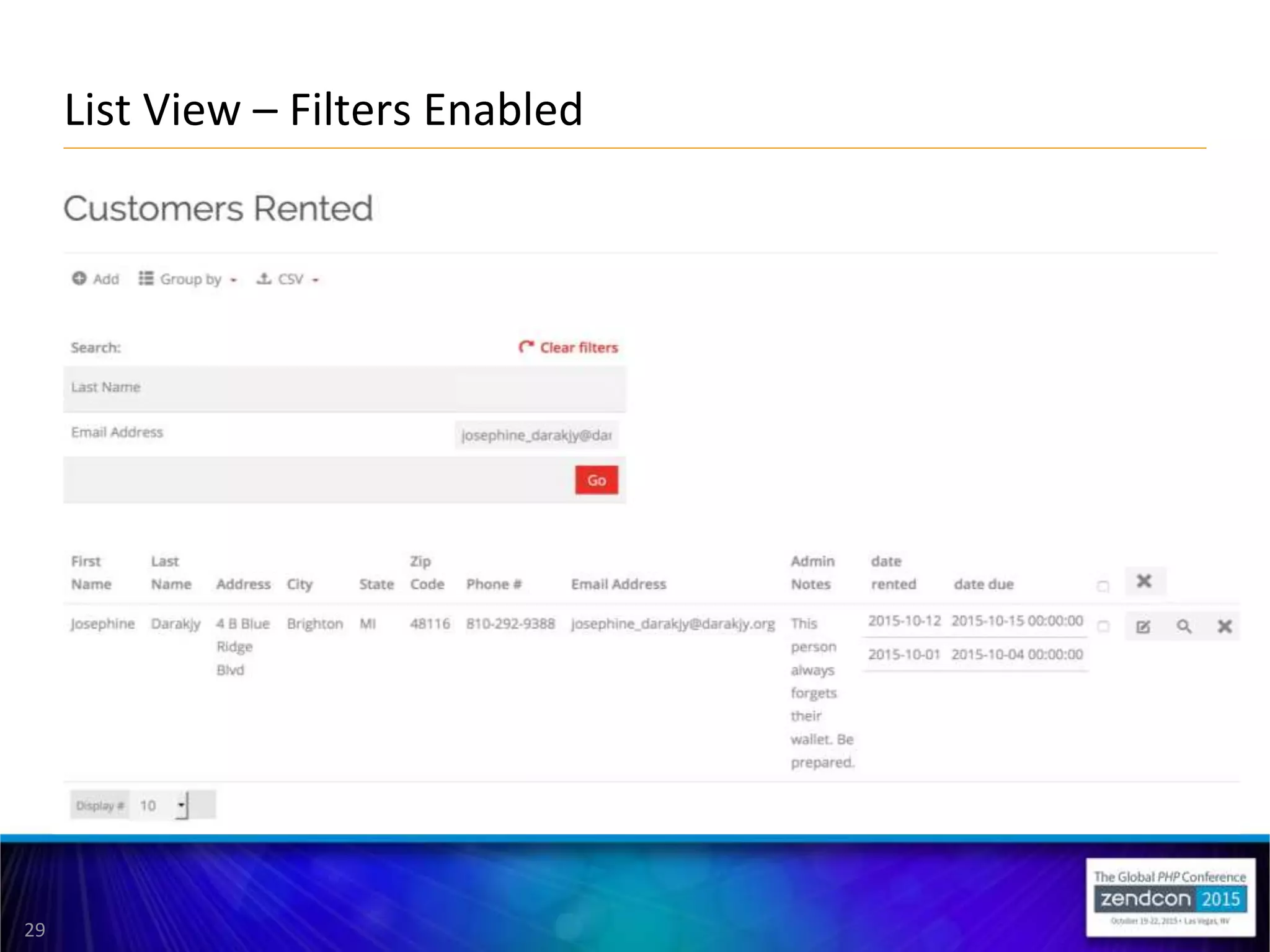Click the edit icon in Josephine's row
Viewport: 1270px width, 952px height.
coord(1143,627)
